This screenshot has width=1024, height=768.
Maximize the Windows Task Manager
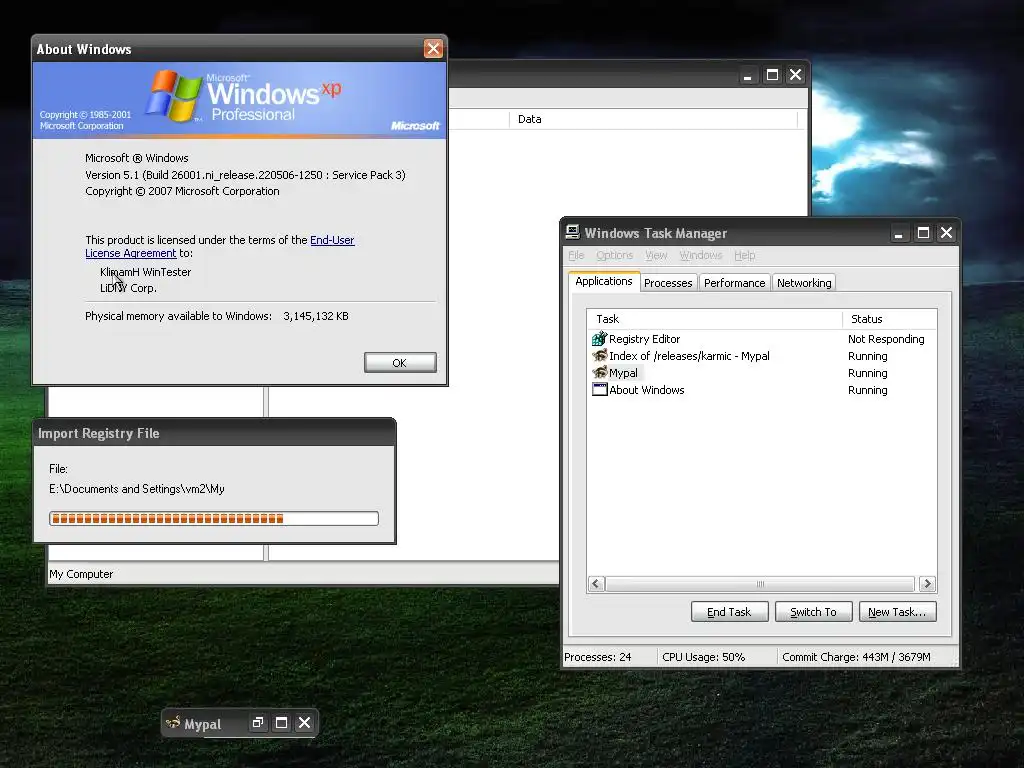[x=923, y=233]
